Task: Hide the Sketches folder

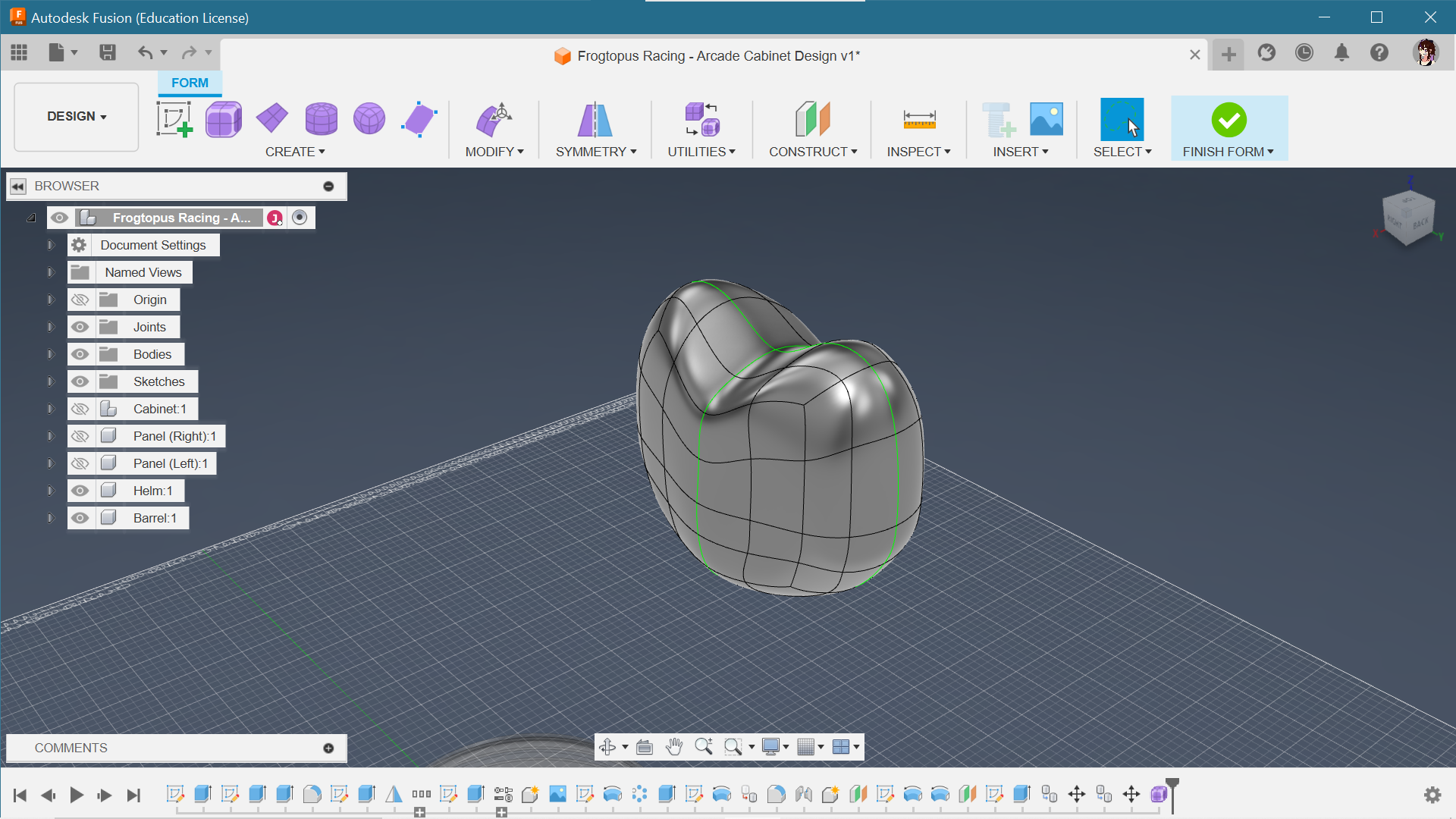Action: click(x=80, y=381)
